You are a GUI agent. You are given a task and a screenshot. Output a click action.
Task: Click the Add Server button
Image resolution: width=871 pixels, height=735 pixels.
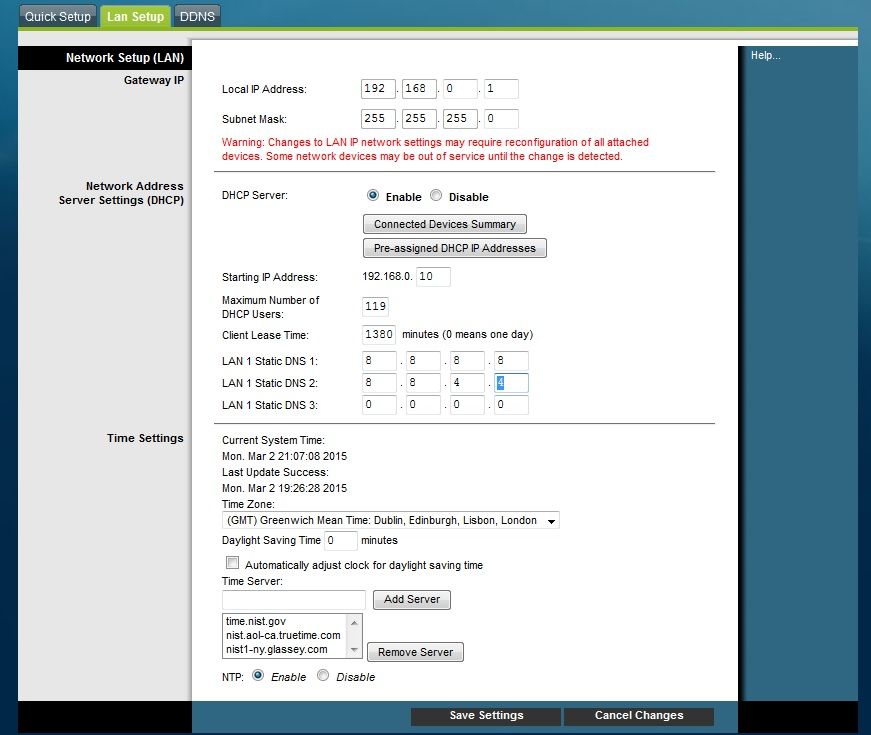click(412, 599)
